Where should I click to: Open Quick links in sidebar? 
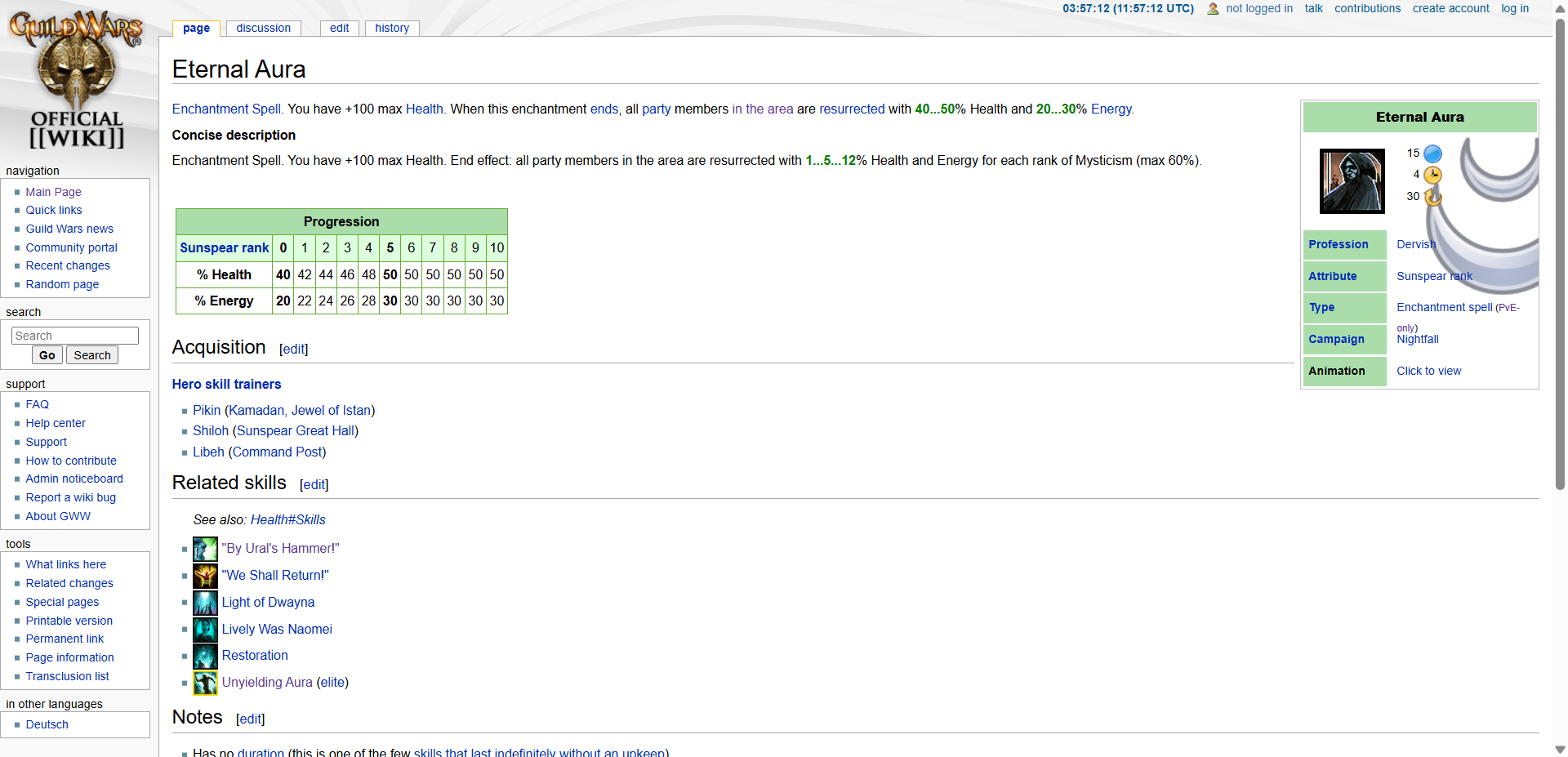pos(53,210)
